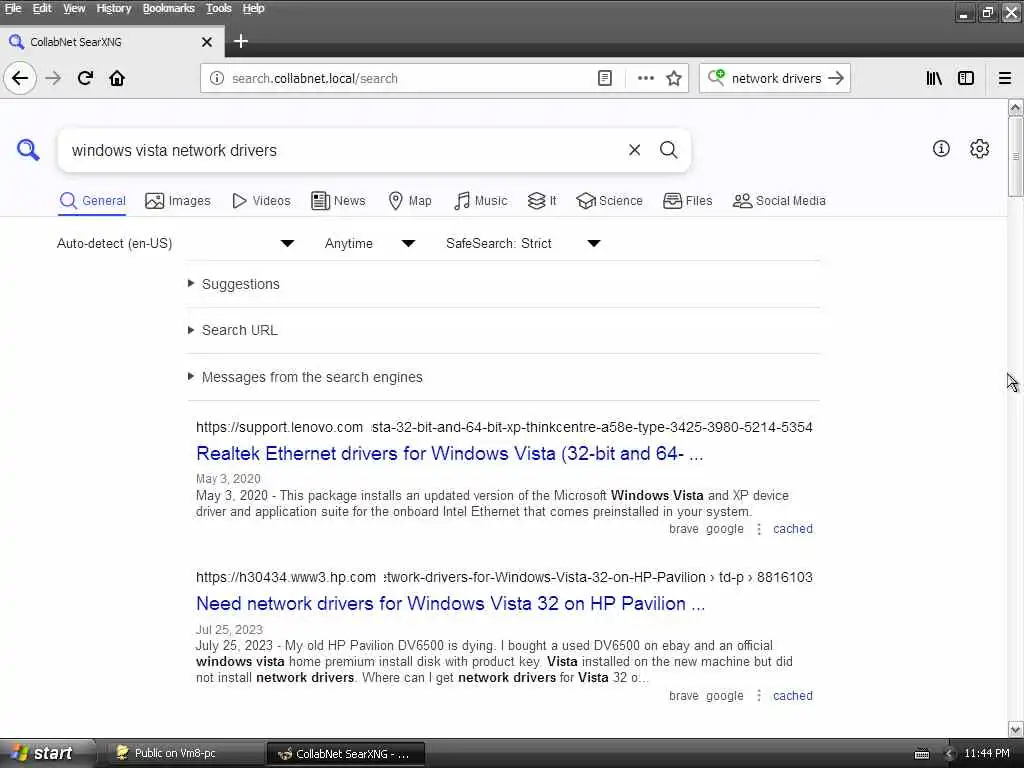This screenshot has width=1024, height=768.
Task: Toggle the sidebar icon in toolbar
Action: pos(966,78)
